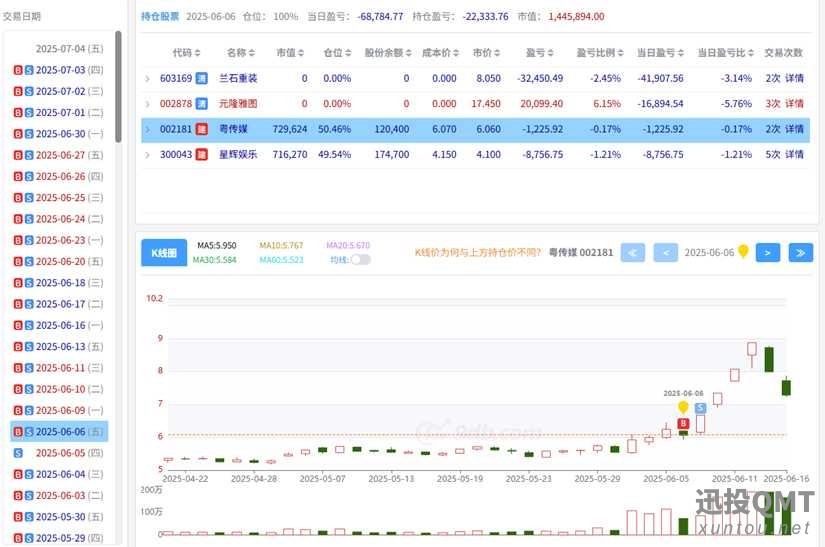
Task: Open the K线图 tab
Action: tap(164, 253)
